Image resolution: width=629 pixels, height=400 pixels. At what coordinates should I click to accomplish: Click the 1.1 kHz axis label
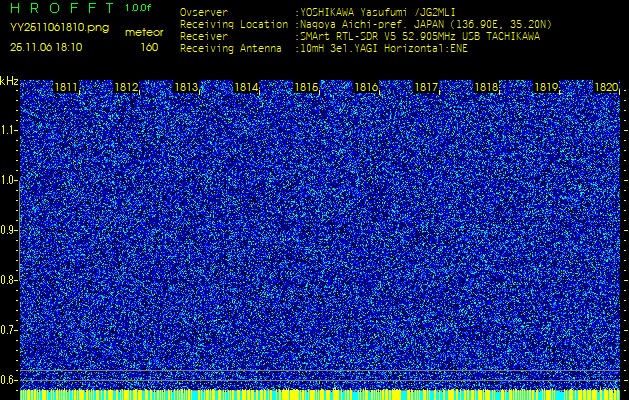9,130
